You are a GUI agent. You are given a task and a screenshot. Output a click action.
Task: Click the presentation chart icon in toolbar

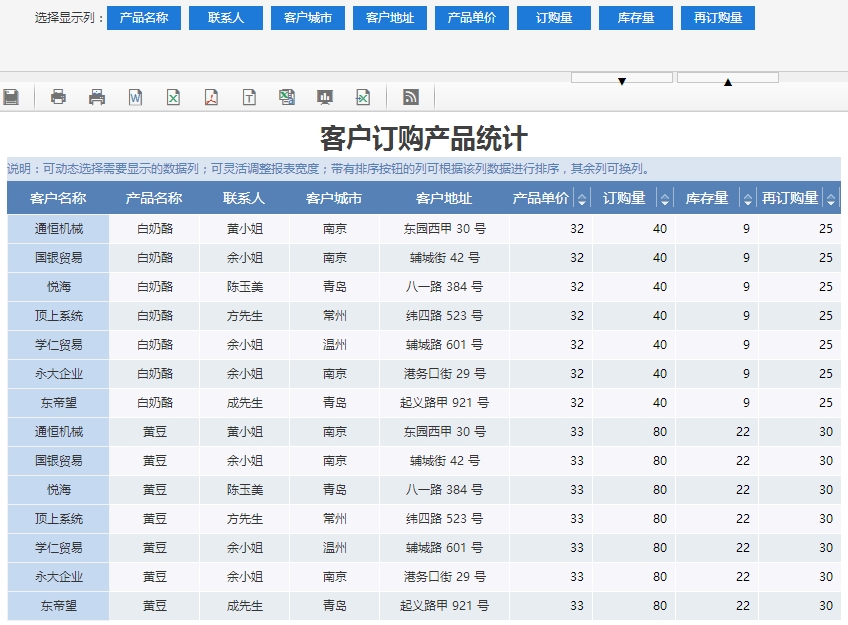click(x=325, y=97)
